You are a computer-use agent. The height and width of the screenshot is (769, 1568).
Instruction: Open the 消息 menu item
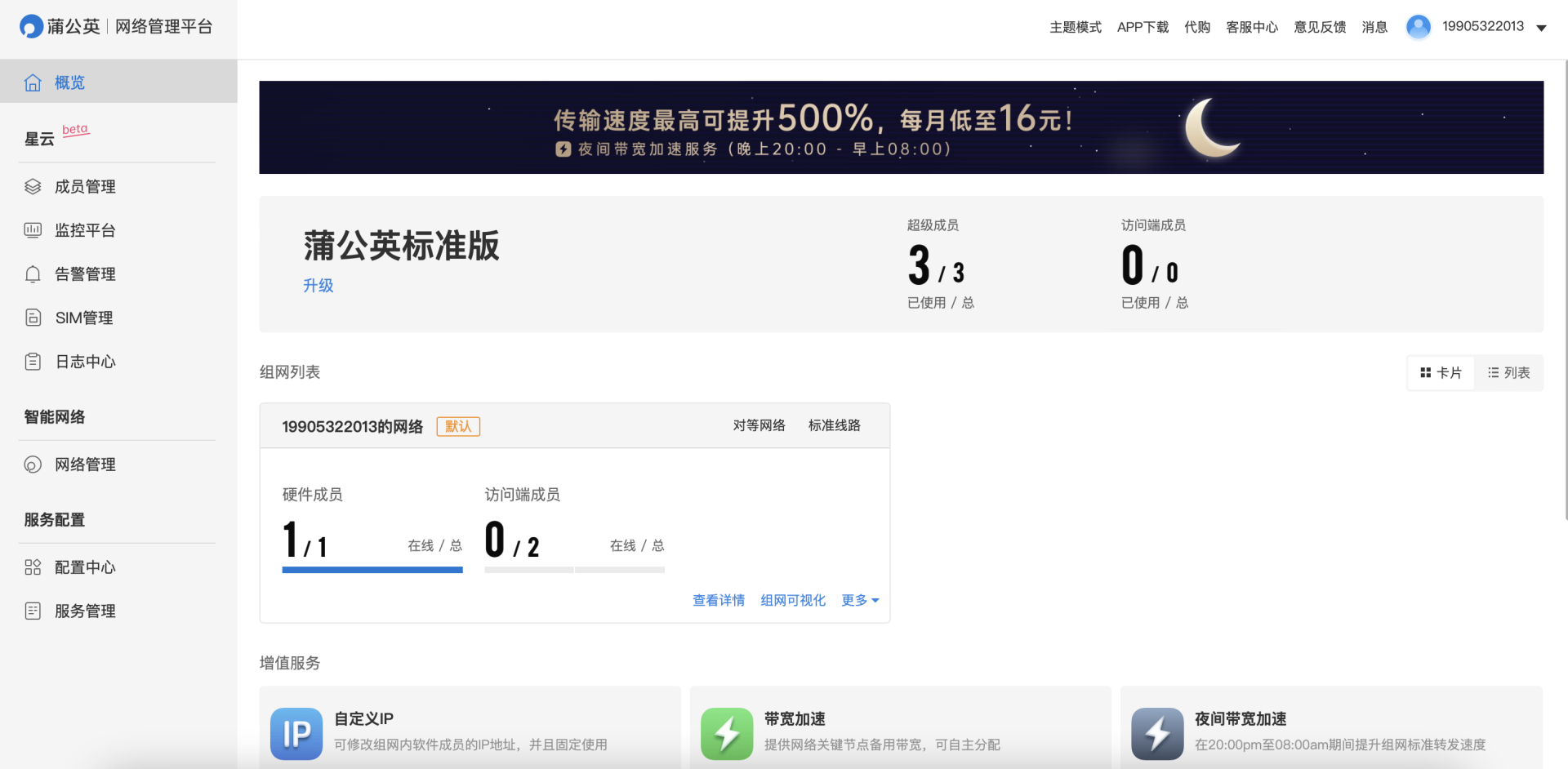[x=1374, y=26]
